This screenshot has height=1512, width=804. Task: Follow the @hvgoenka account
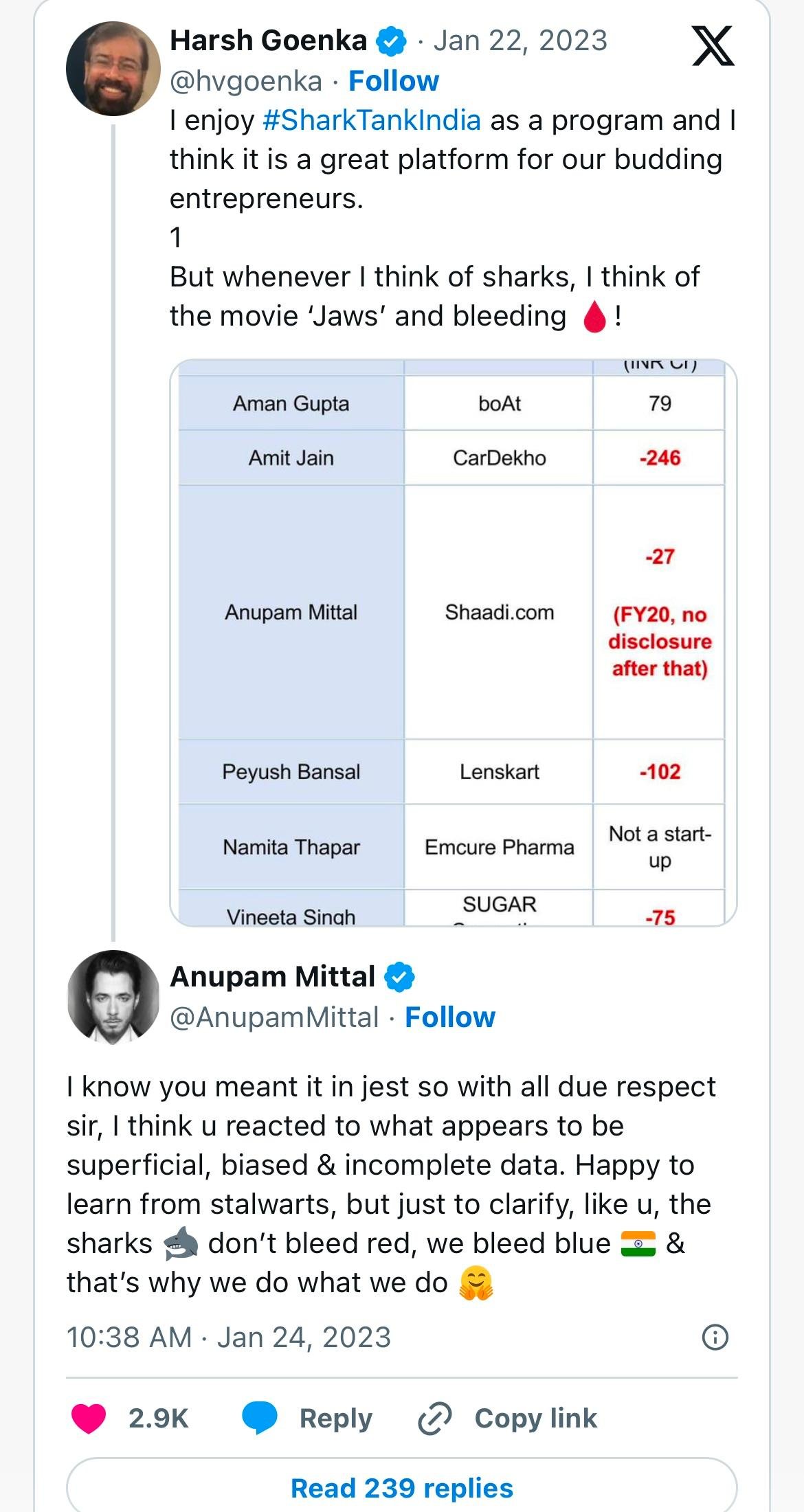coord(394,81)
